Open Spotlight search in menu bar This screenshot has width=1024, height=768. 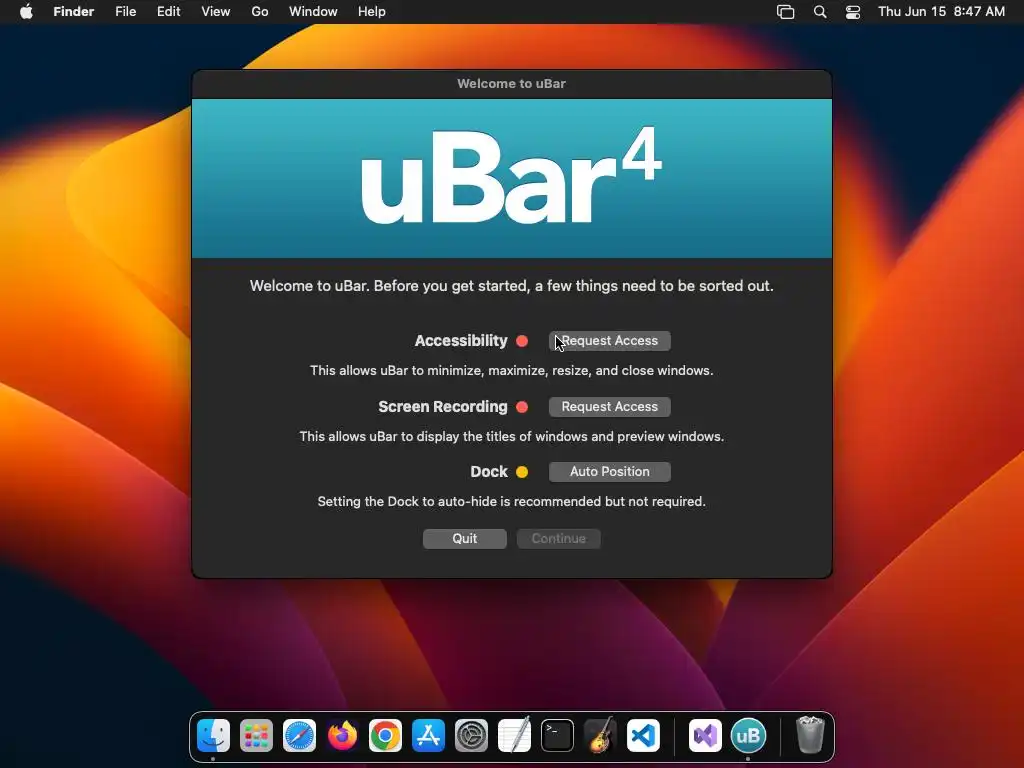click(x=820, y=12)
